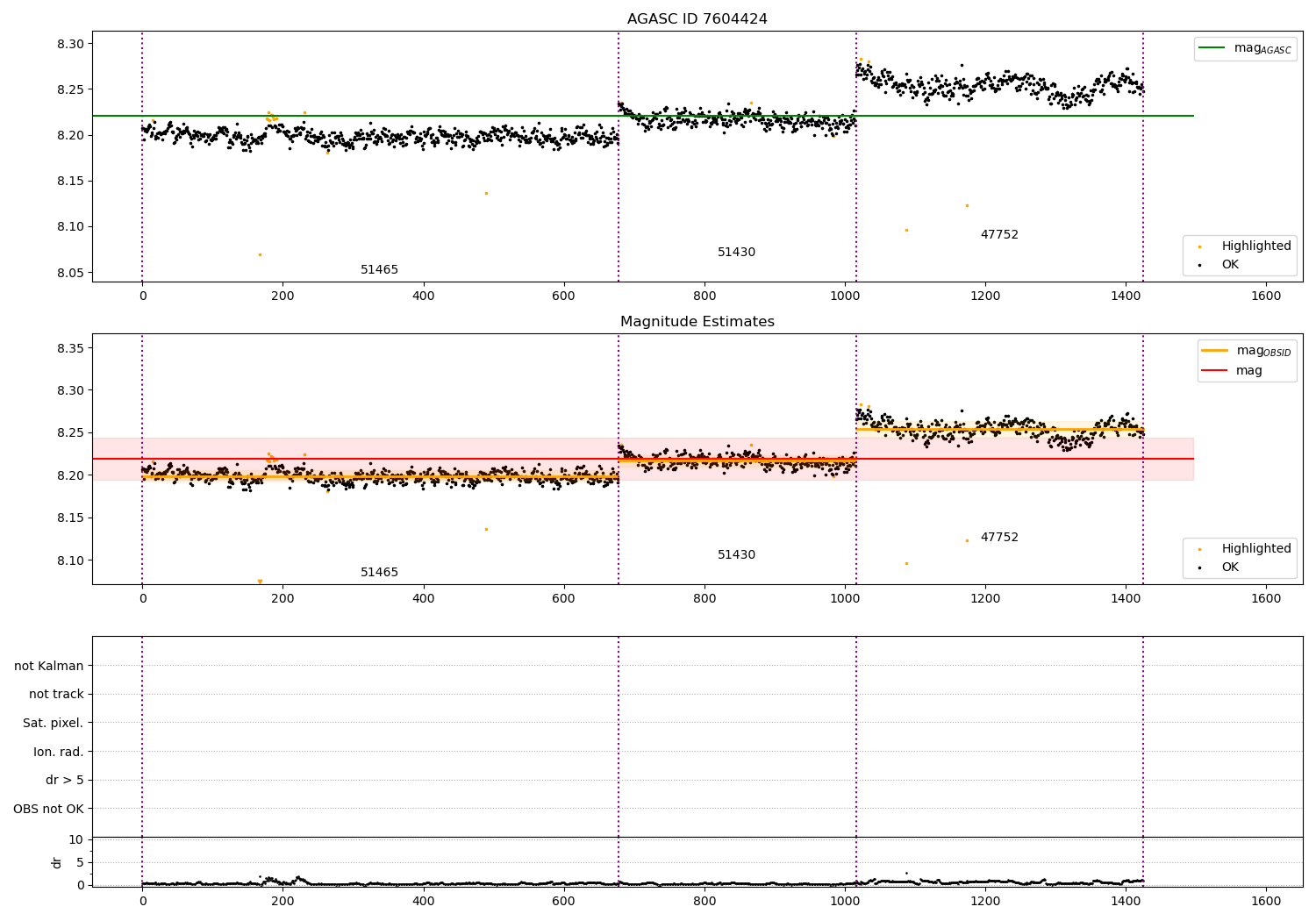
Task: Click the title 'AGASC ID 7604424'
Action: pos(697,19)
